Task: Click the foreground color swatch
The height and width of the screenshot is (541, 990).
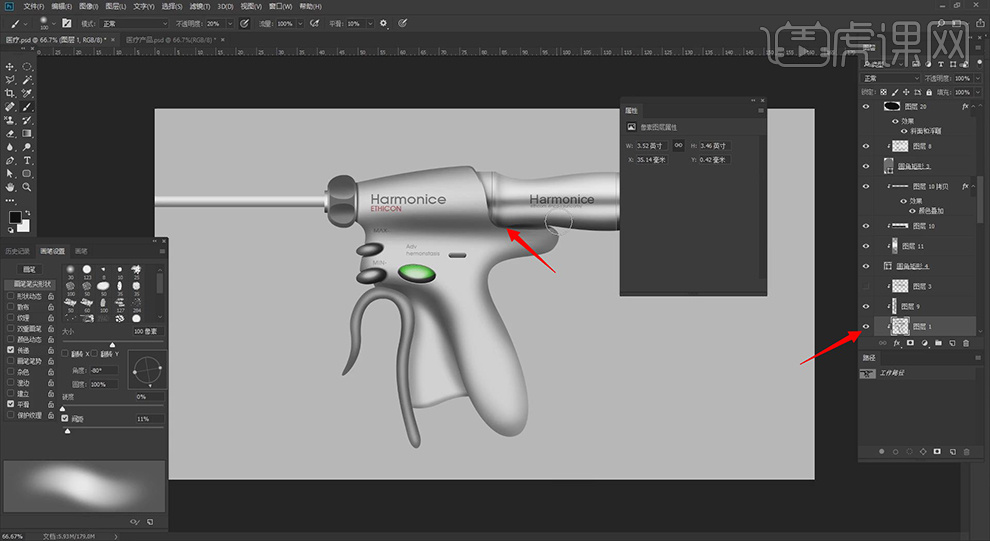Action: pyautogui.click(x=15, y=216)
